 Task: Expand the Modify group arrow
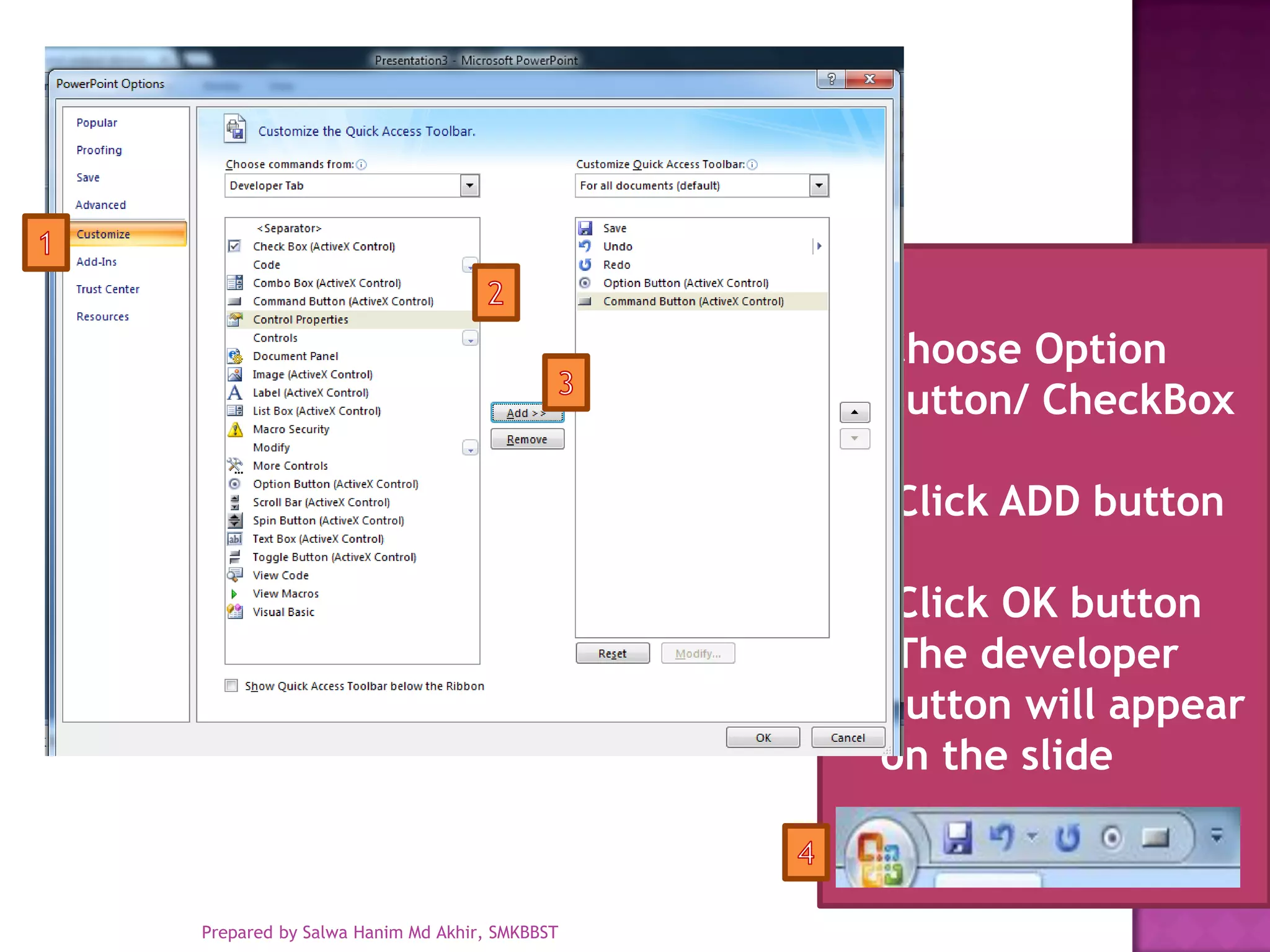click(x=470, y=448)
